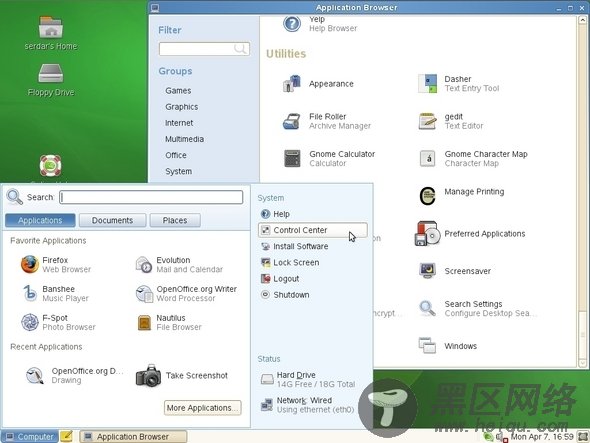Select Lock Screen menu entry

pyautogui.click(x=290, y=262)
